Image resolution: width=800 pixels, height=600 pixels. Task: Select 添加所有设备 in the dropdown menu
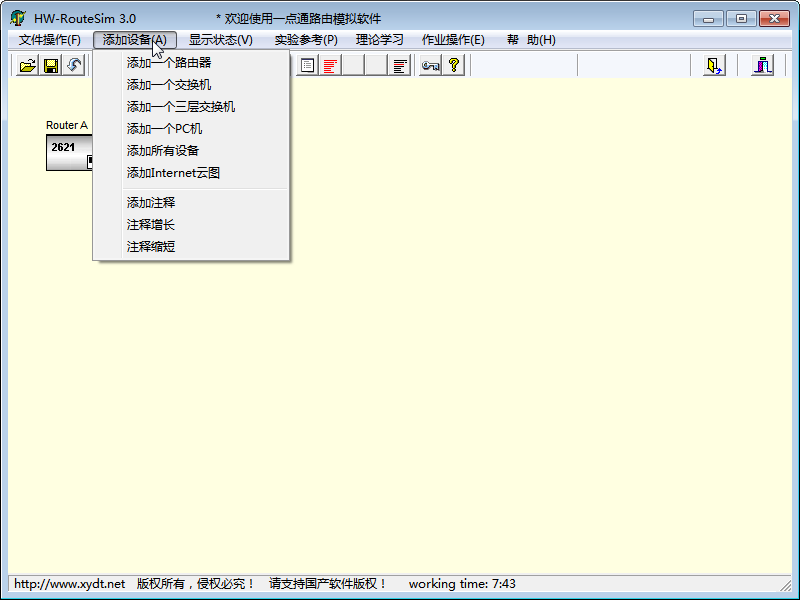click(191, 151)
